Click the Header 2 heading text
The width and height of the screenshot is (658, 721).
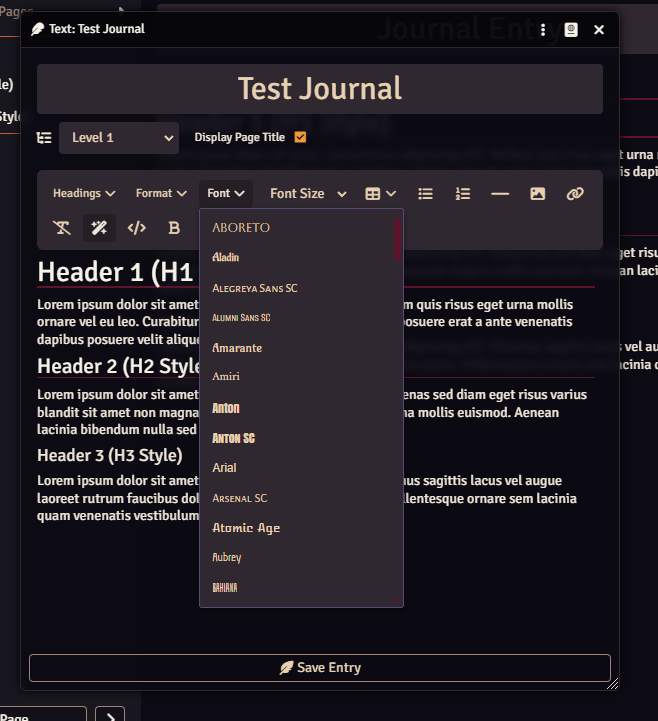point(119,366)
